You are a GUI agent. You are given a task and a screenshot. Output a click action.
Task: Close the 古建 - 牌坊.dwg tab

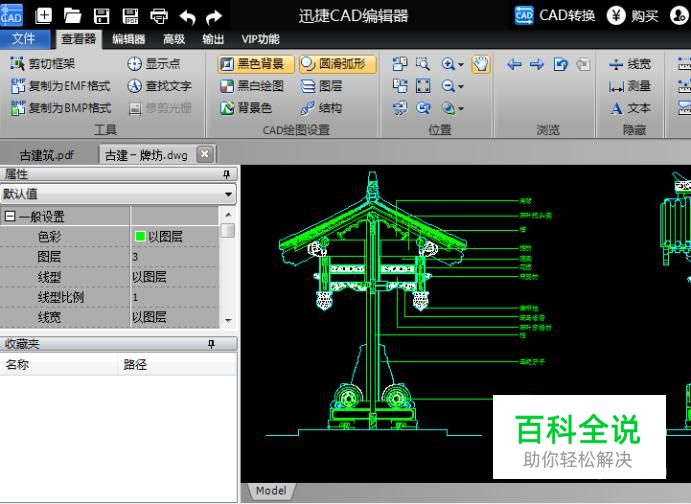tap(204, 154)
